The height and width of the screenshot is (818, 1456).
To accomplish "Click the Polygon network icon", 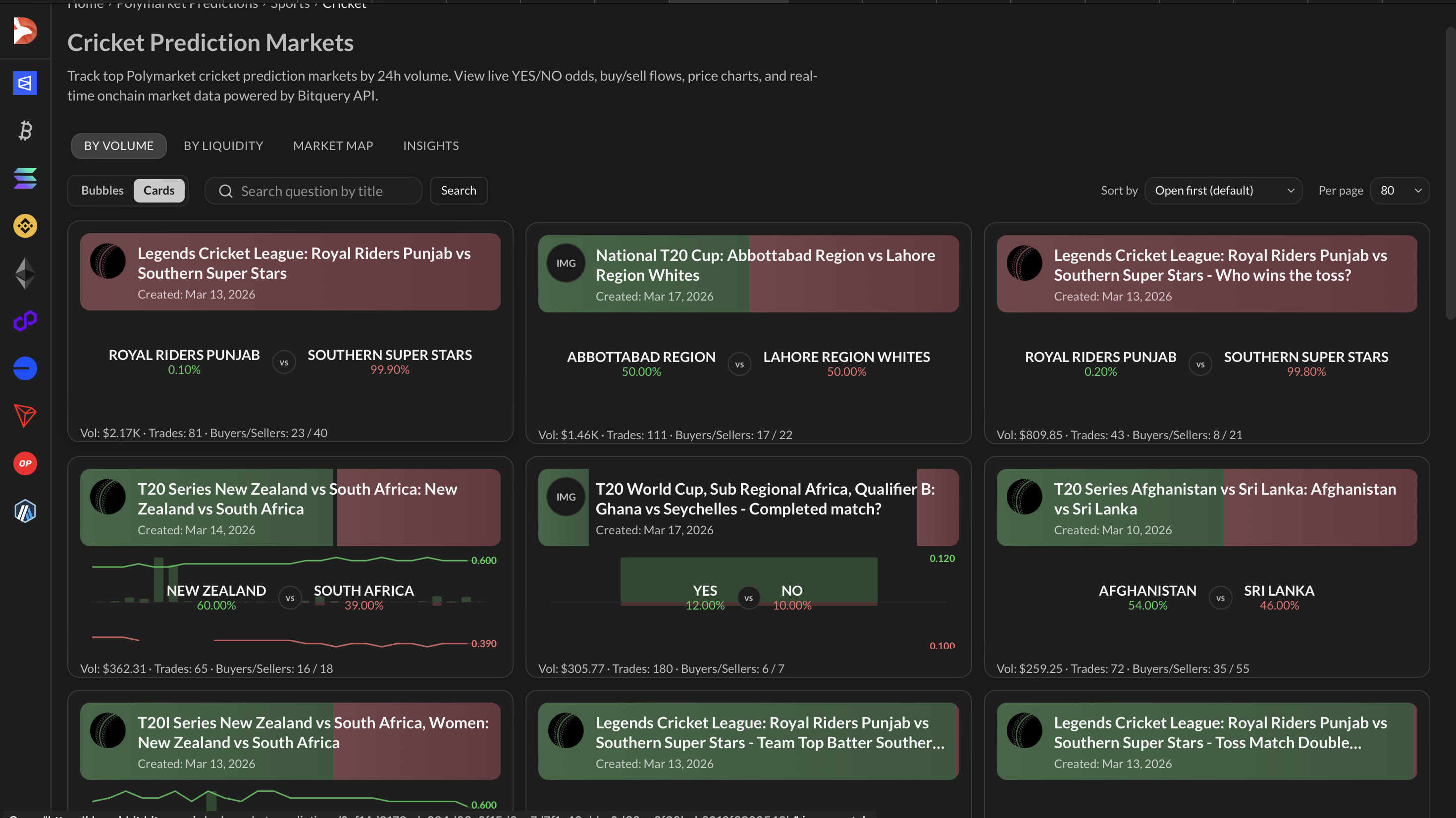I will coord(25,320).
